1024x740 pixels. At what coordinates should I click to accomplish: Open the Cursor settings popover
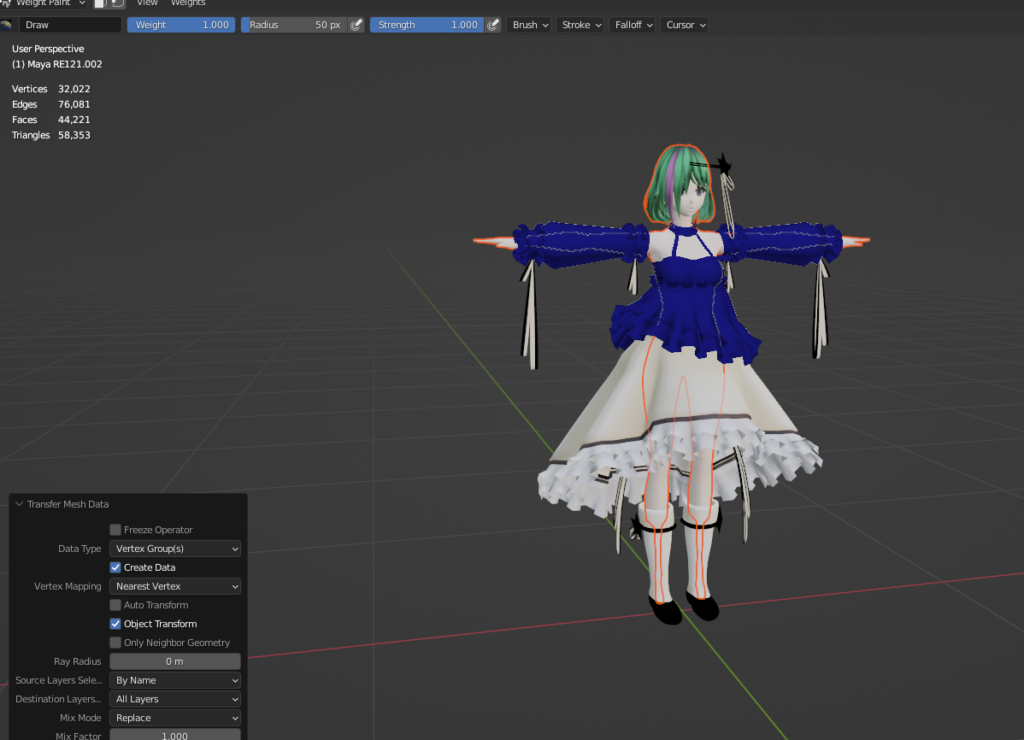pos(684,25)
